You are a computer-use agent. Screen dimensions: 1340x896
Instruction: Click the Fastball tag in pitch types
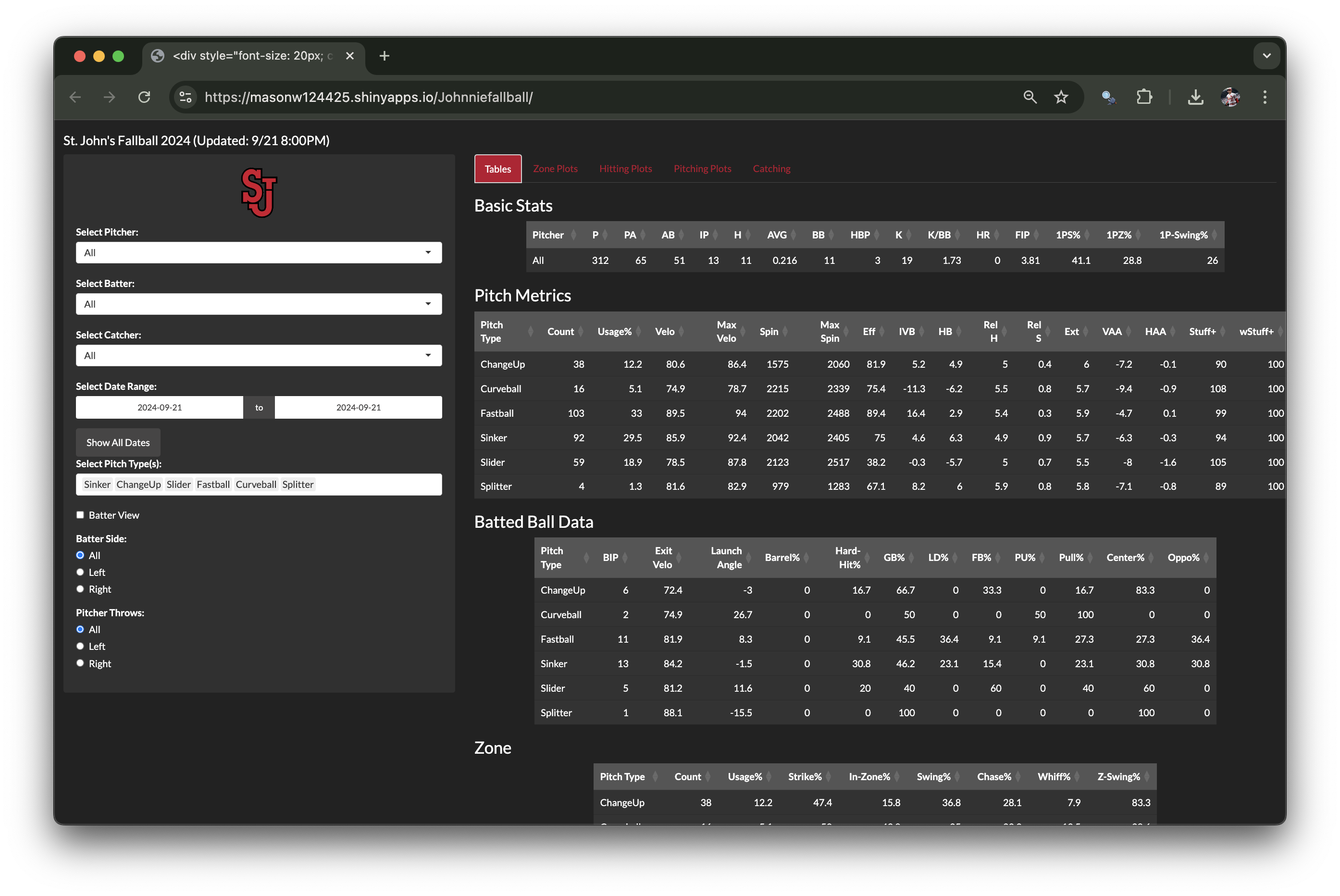(x=213, y=485)
